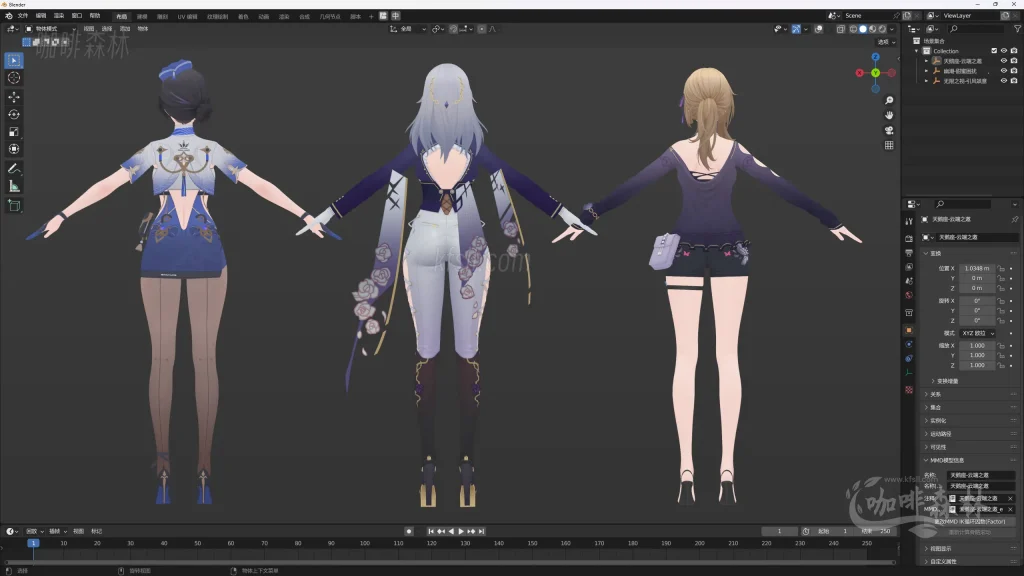
Task: Open the viewport options dropdown below shading
Action: point(886,42)
